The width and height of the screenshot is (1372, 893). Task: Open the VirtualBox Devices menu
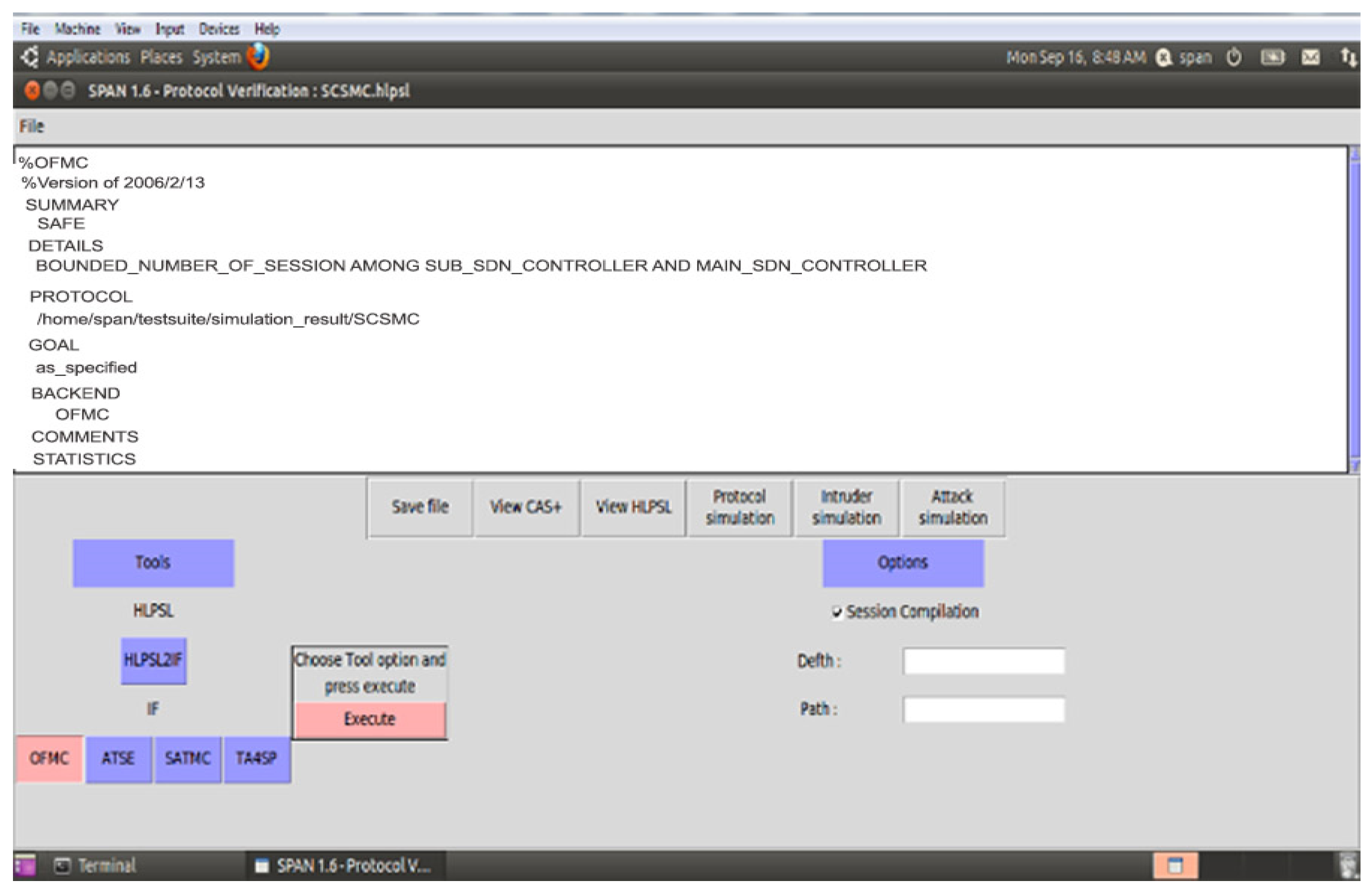tap(218, 29)
